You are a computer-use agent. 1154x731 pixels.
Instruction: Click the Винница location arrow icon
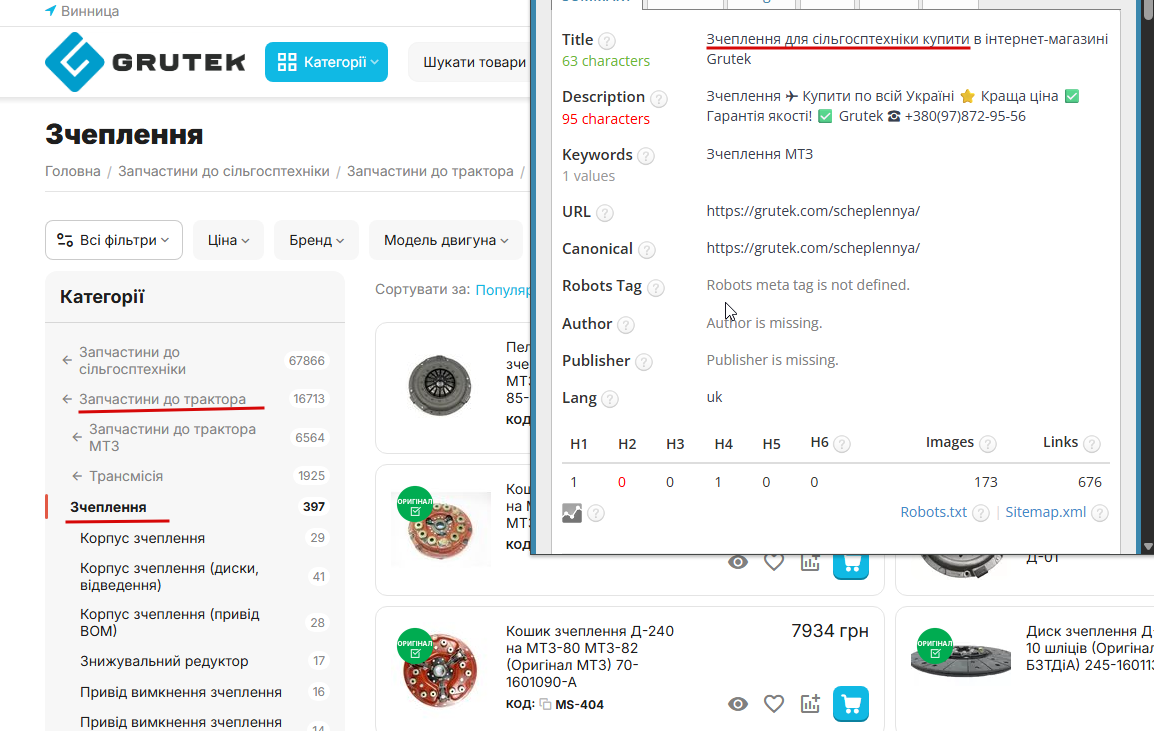(x=50, y=10)
